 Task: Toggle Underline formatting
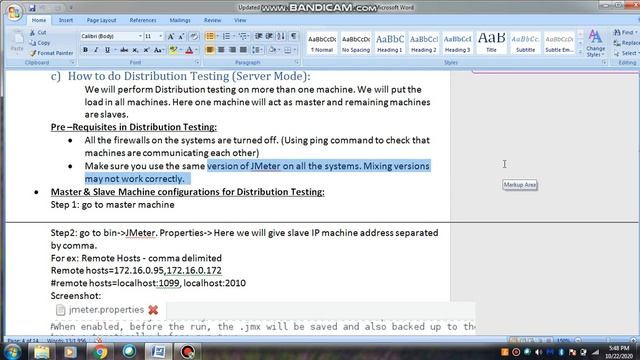tap(107, 50)
